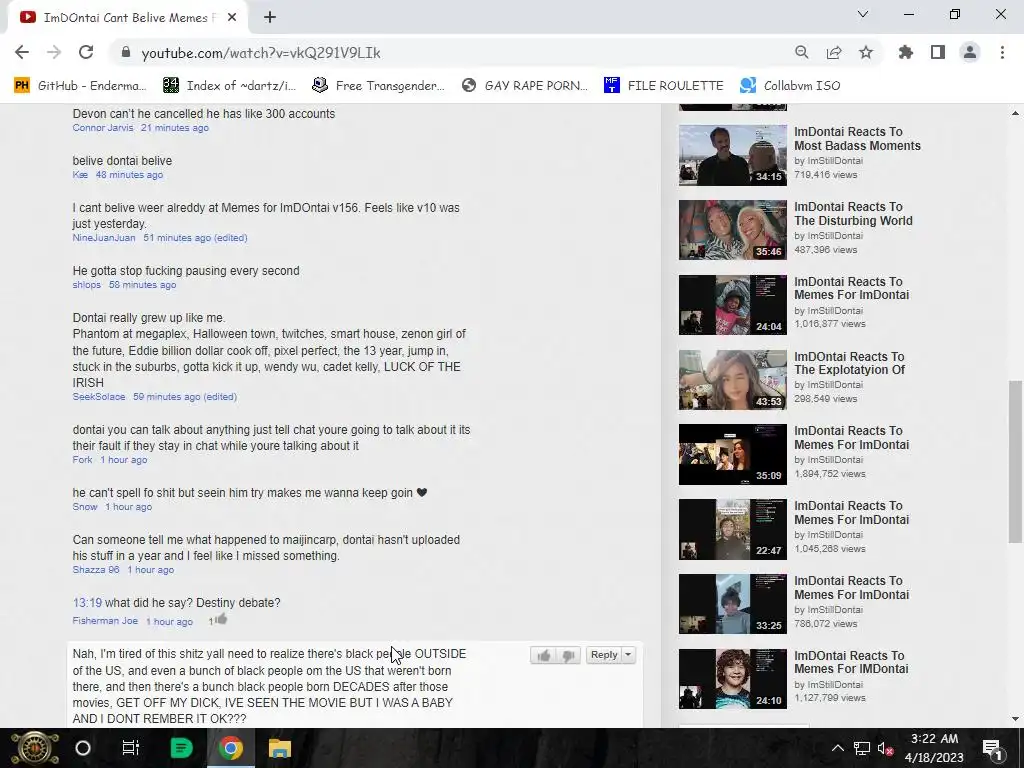
Task: Expand the dropdown arrow beside Reply
Action: [x=628, y=655]
